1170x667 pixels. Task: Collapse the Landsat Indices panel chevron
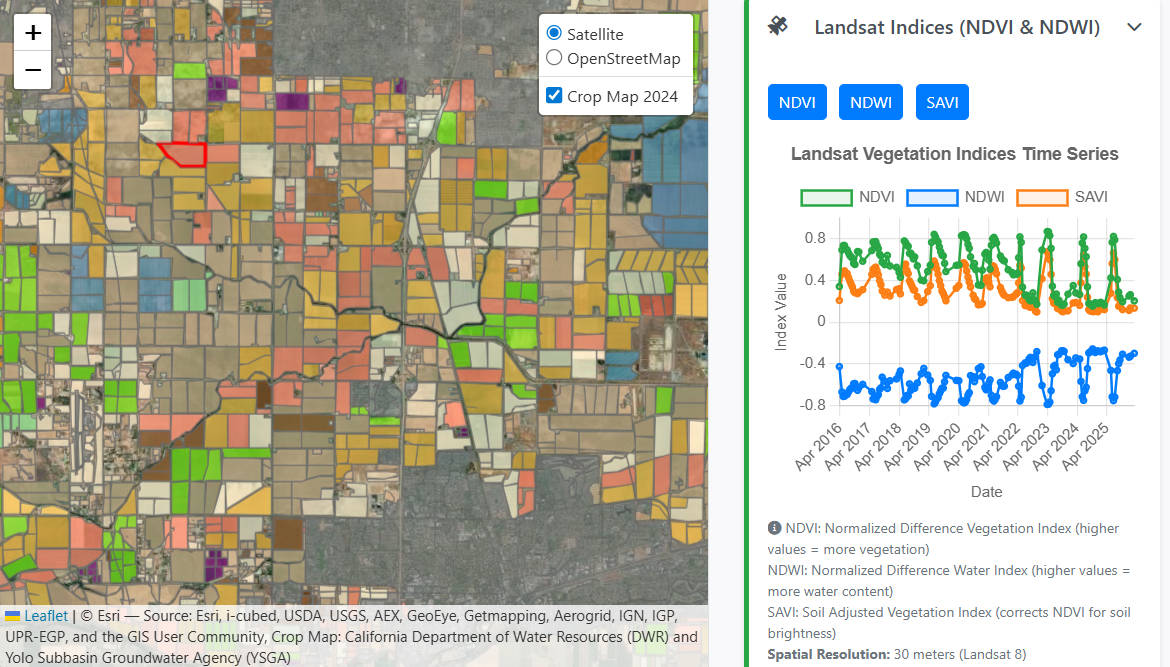pyautogui.click(x=1134, y=27)
